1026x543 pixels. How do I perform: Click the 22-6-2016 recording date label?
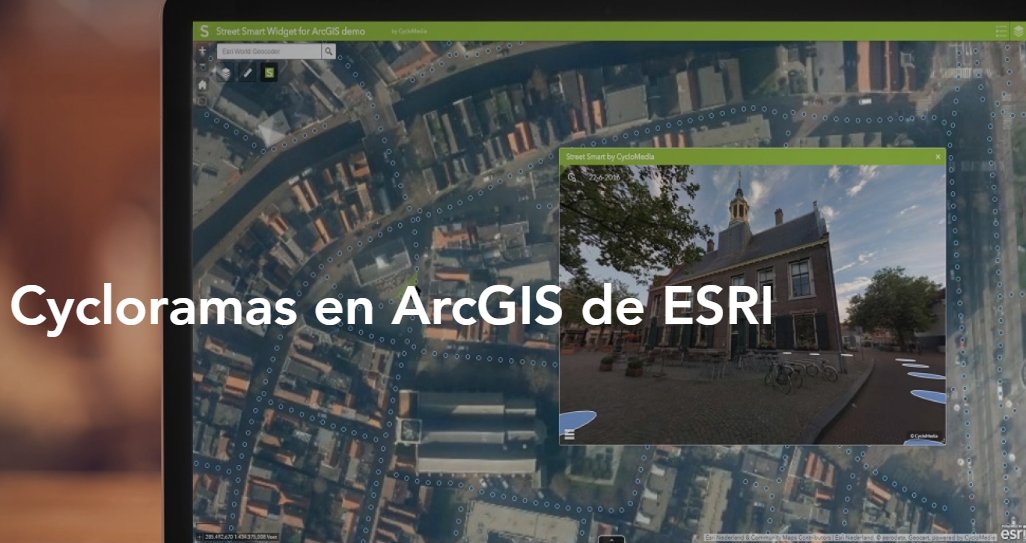click(x=604, y=177)
